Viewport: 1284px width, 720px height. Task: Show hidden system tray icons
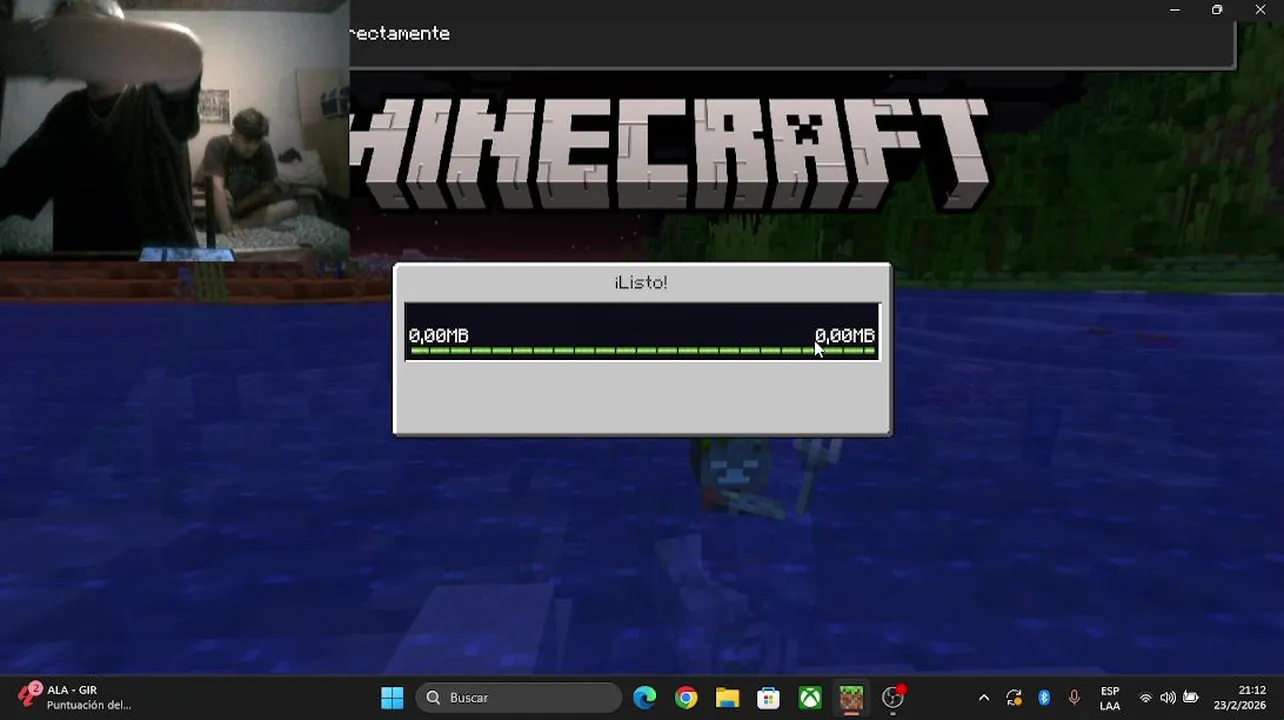click(984, 698)
